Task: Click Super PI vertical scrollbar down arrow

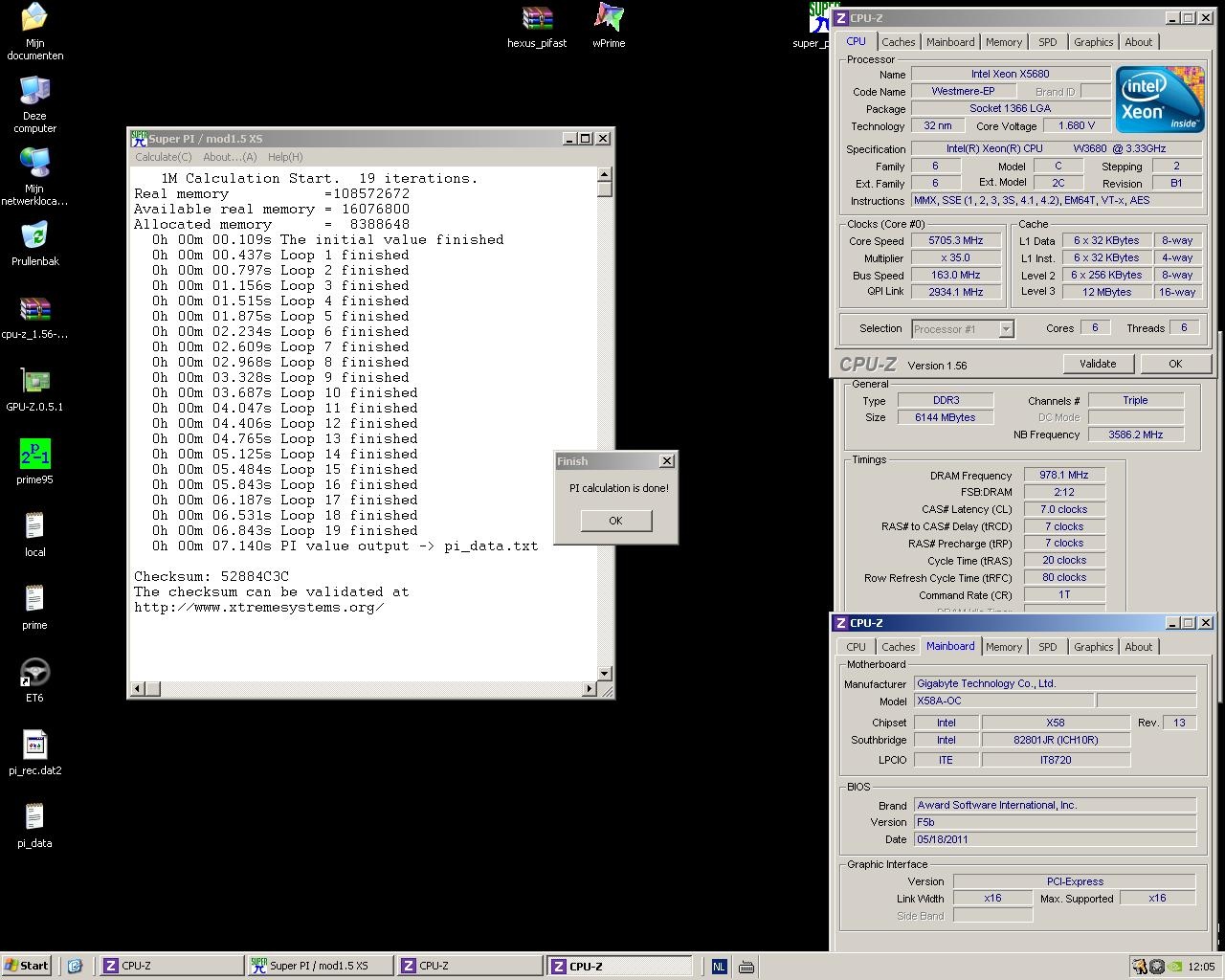Action: coord(604,674)
